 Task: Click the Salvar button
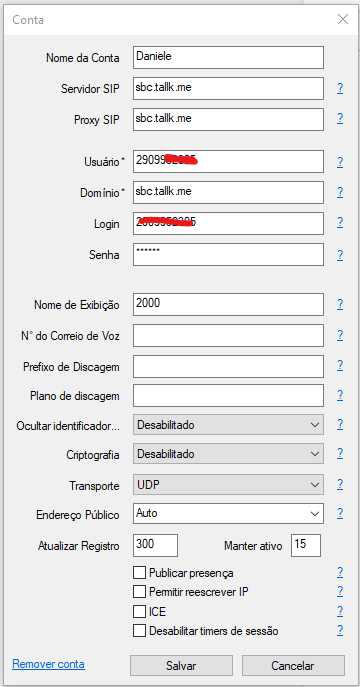181,666
